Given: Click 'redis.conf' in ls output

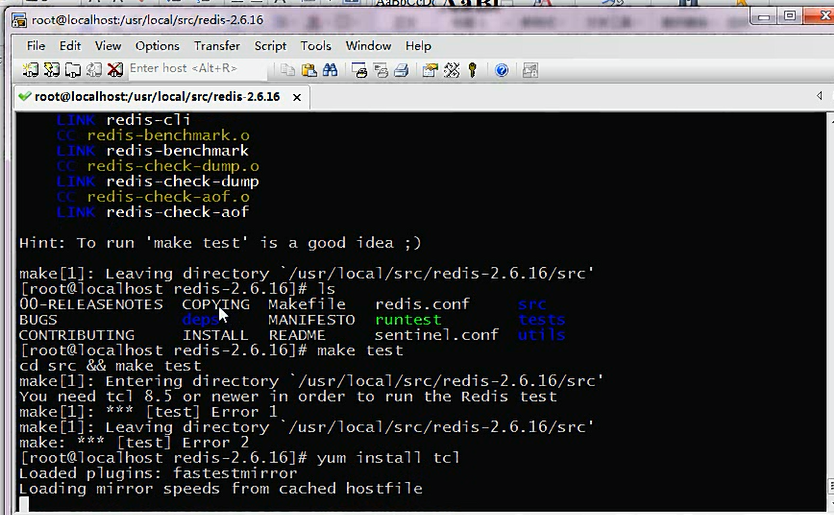Looking at the screenshot, I should pos(422,304).
